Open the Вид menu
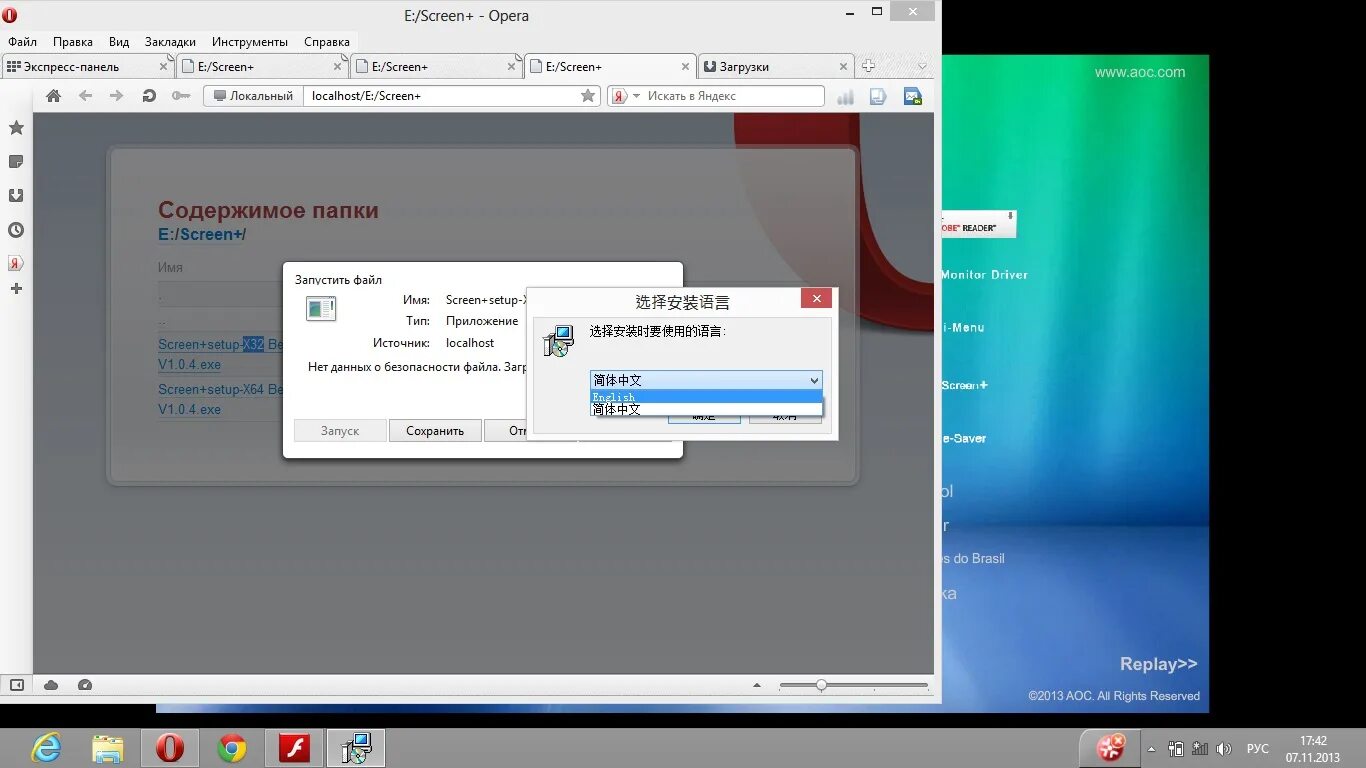The image size is (1366, 768). [119, 42]
